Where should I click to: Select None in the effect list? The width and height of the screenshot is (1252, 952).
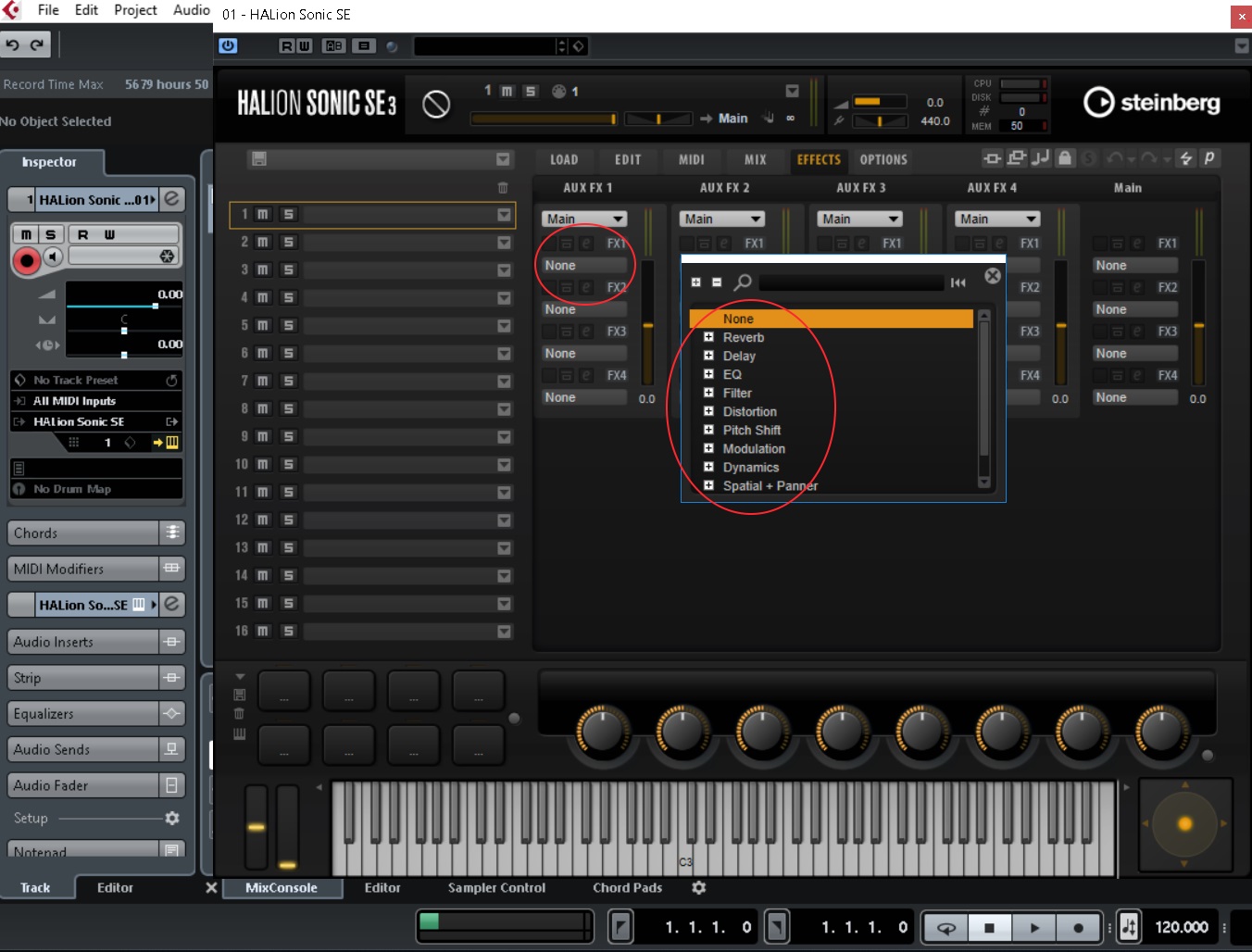[831, 319]
